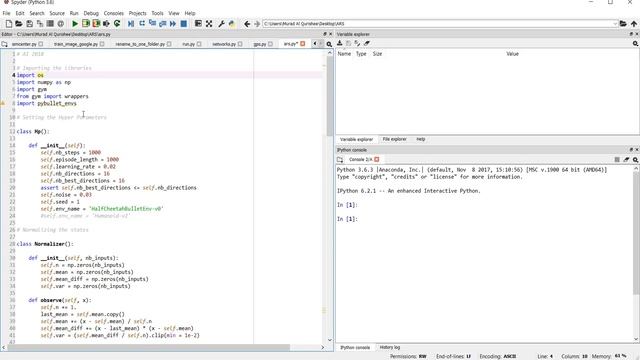Change to the parent directory
The height and width of the screenshot is (360, 640).
(634, 24)
